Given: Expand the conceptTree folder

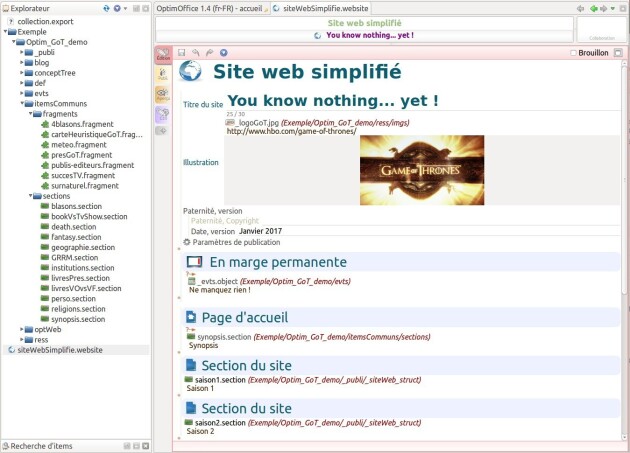Looking at the screenshot, I should point(22,73).
